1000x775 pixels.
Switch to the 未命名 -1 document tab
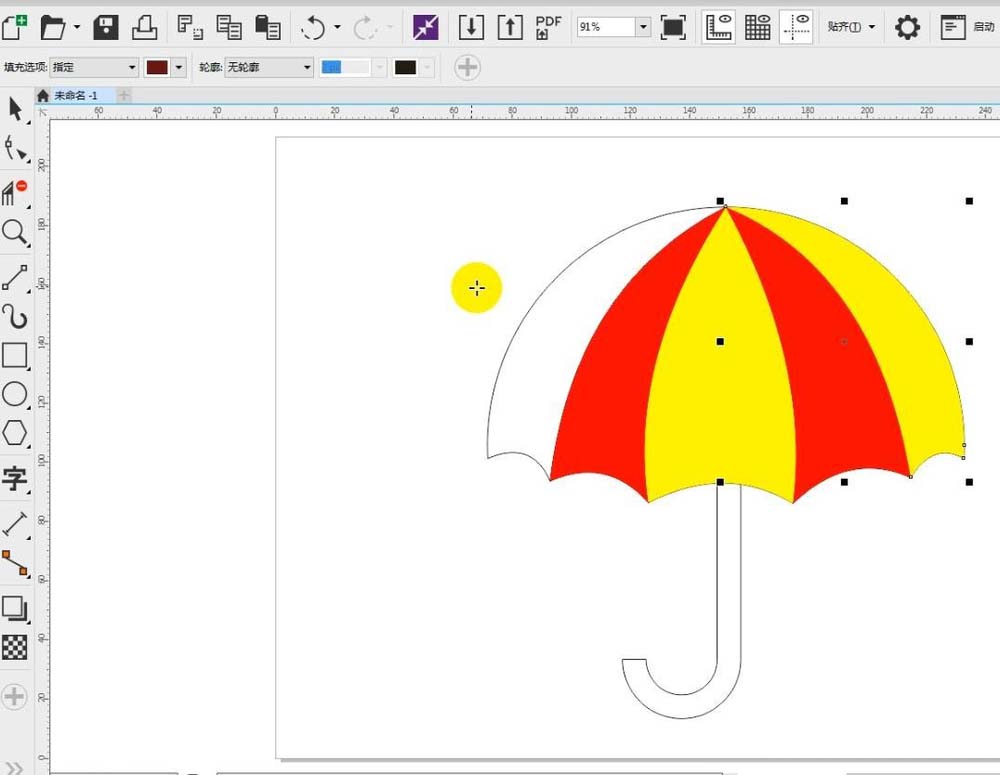(x=76, y=95)
